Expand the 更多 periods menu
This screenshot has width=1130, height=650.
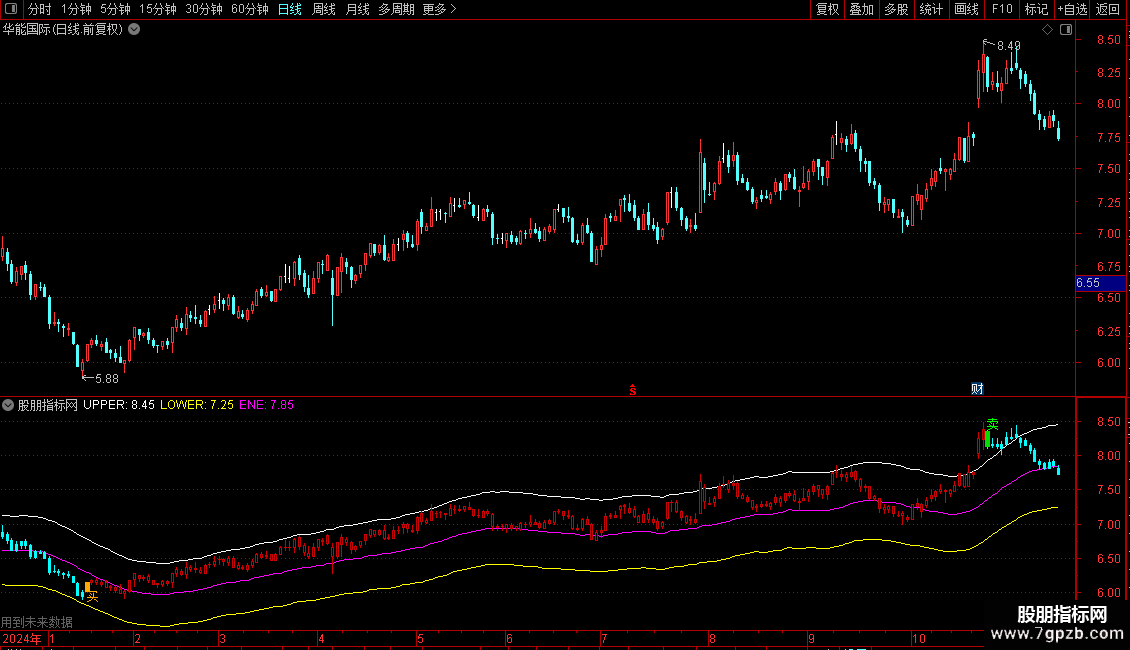coord(439,9)
